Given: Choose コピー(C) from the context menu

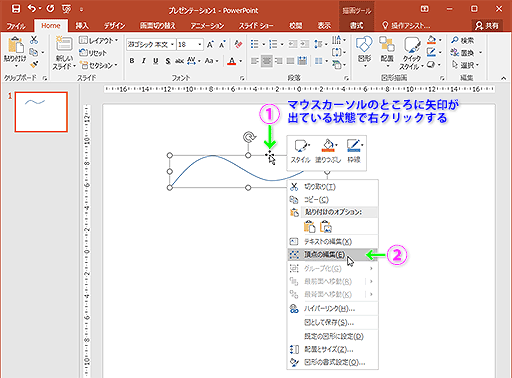Looking at the screenshot, I should pyautogui.click(x=332, y=200).
